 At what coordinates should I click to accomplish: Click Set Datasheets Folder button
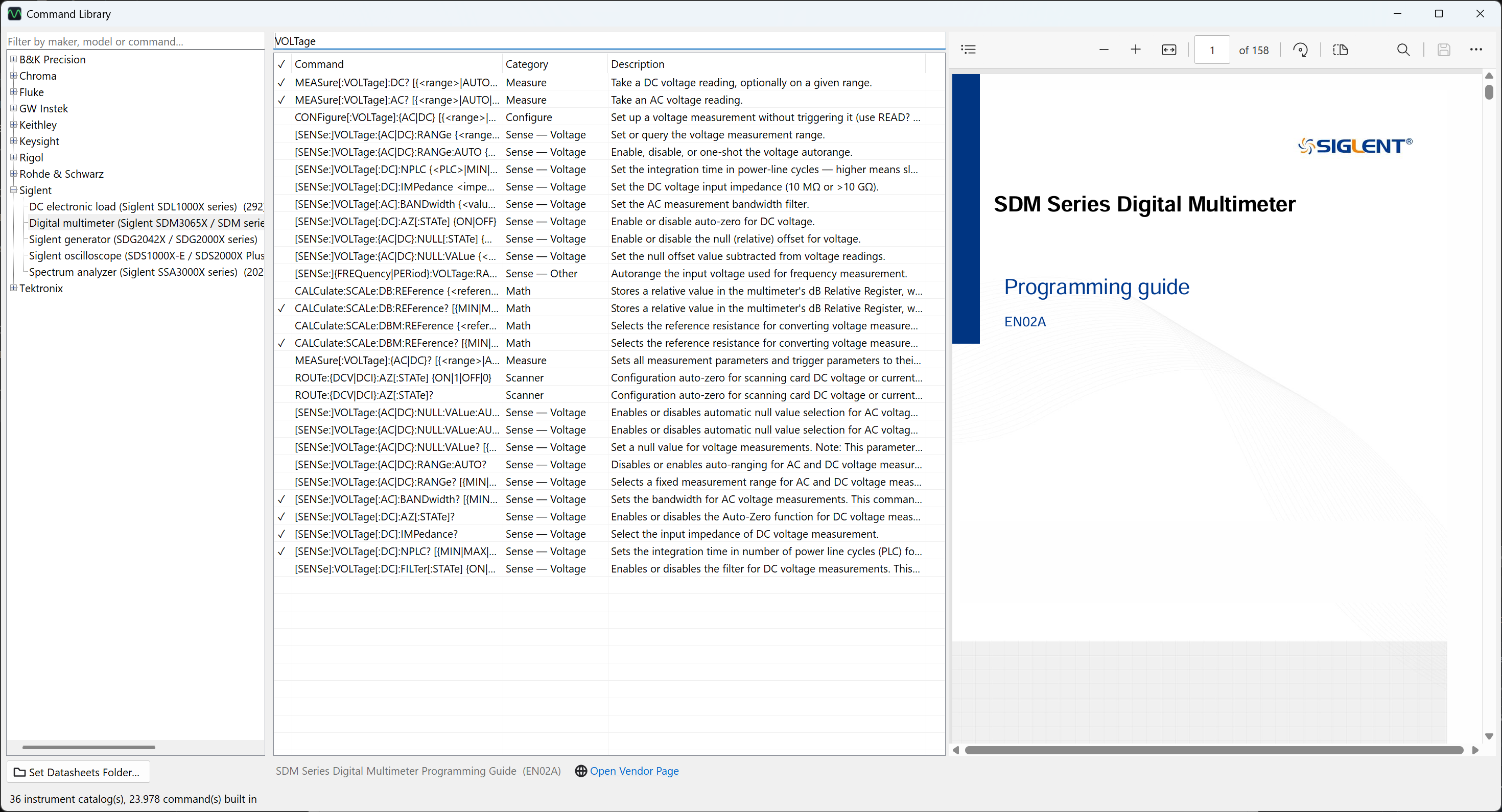point(78,772)
